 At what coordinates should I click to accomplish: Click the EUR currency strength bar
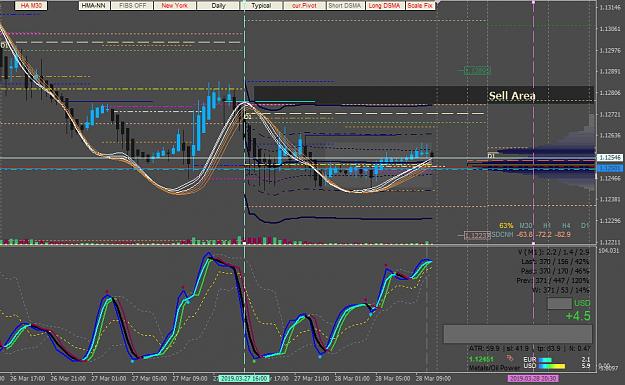pos(545,360)
